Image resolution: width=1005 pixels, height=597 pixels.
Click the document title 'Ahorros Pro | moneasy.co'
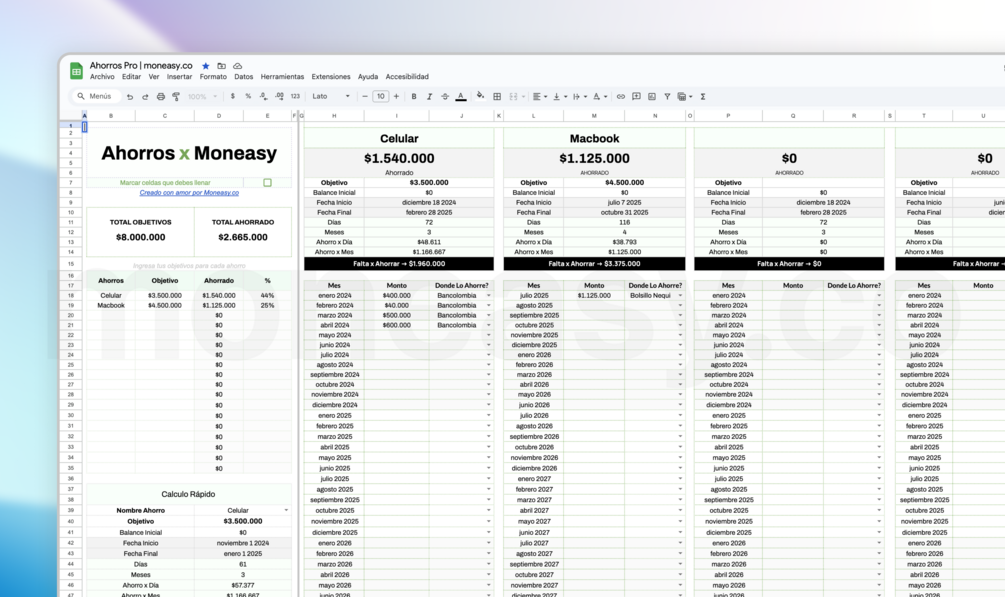point(141,65)
